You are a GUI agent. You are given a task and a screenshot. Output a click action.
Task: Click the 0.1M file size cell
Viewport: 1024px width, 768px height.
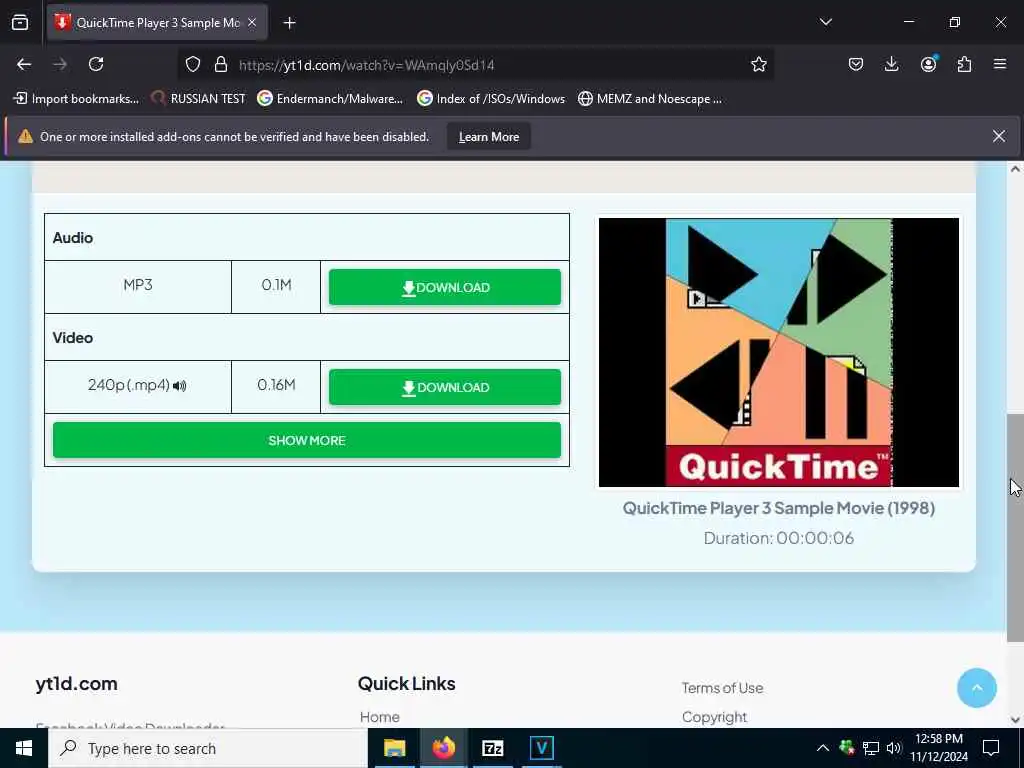pyautogui.click(x=276, y=285)
